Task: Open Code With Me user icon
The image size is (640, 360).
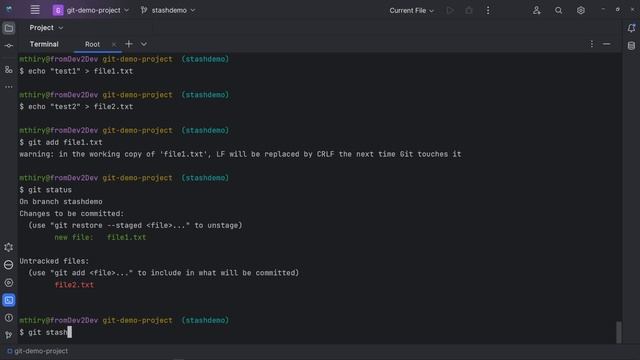Action: pyautogui.click(x=536, y=10)
